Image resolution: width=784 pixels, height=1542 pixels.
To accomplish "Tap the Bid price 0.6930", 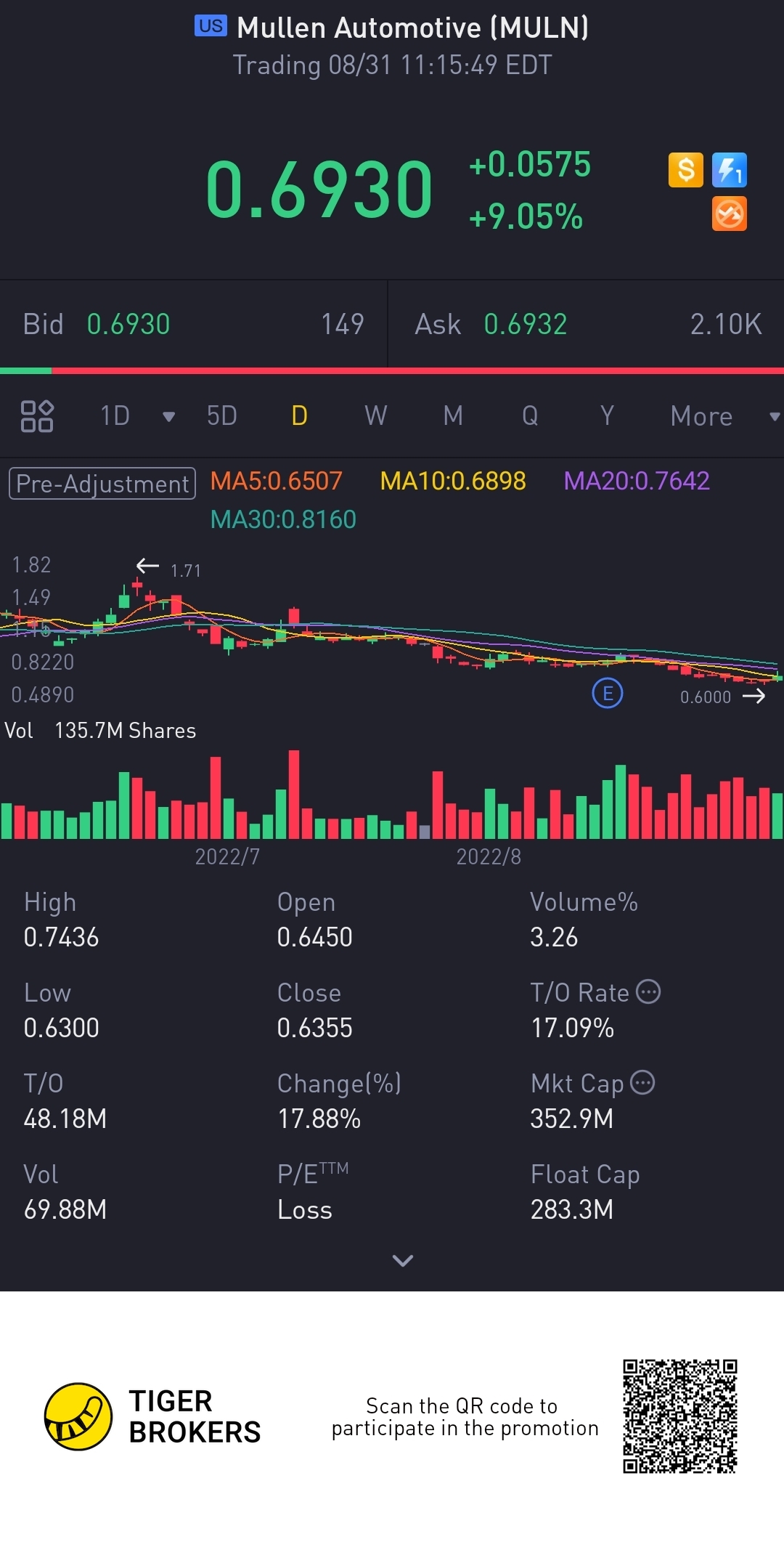I will [x=128, y=324].
